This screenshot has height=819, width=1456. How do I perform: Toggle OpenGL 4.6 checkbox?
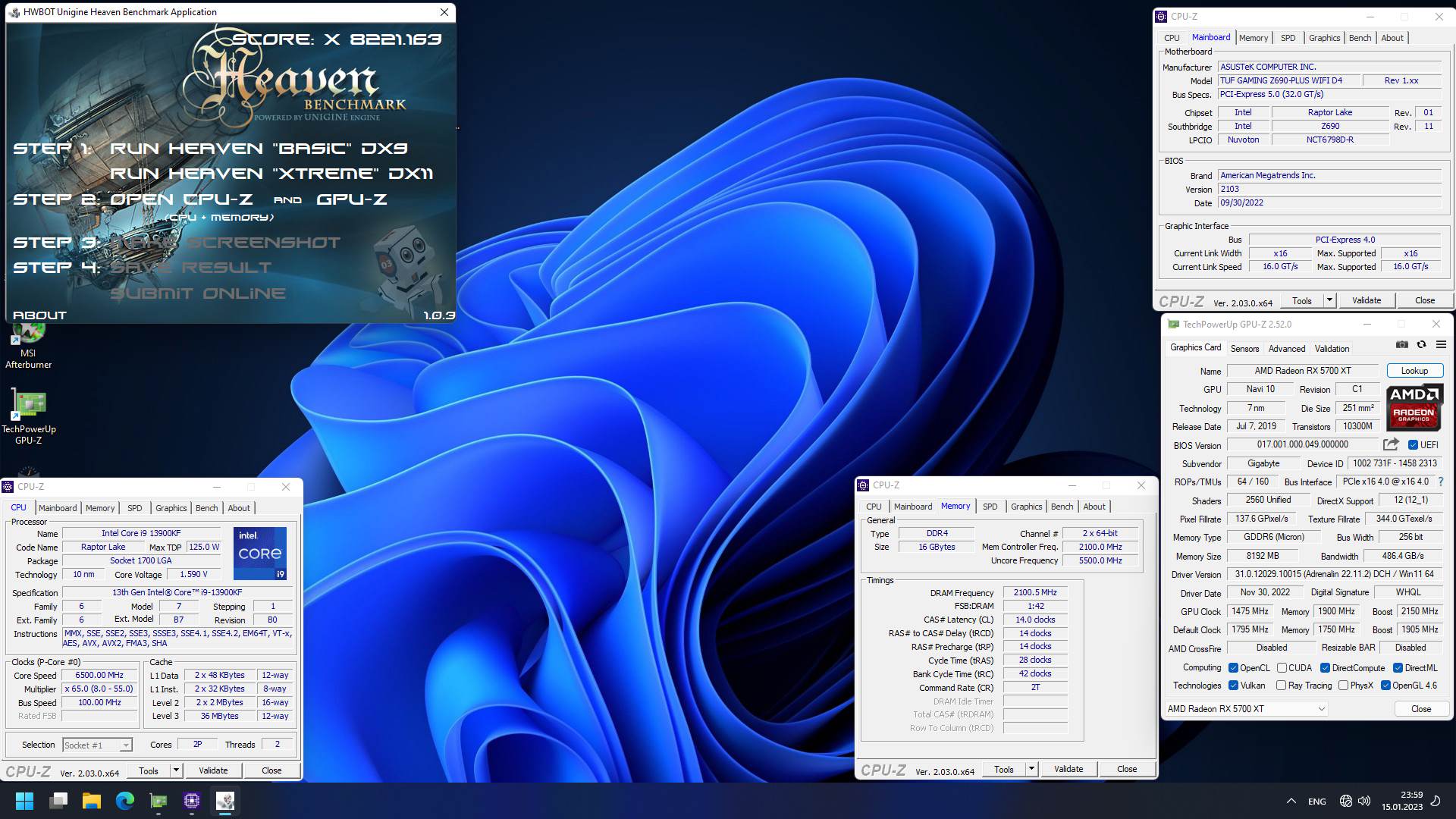(x=1385, y=686)
